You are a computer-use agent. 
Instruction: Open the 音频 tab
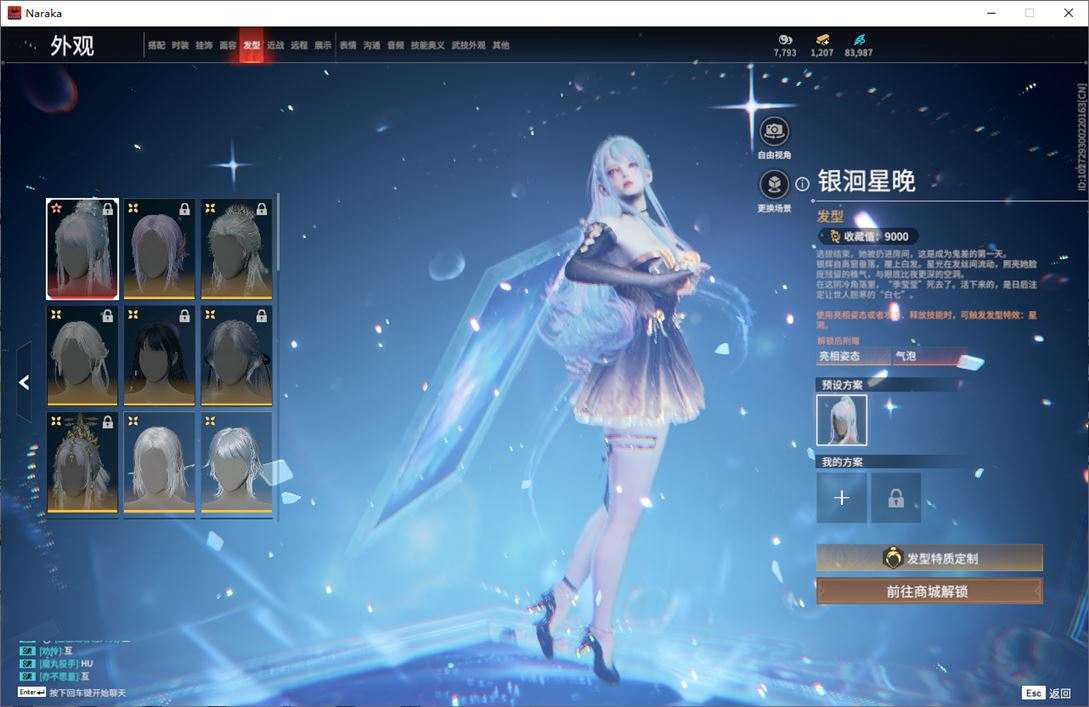tap(396, 45)
